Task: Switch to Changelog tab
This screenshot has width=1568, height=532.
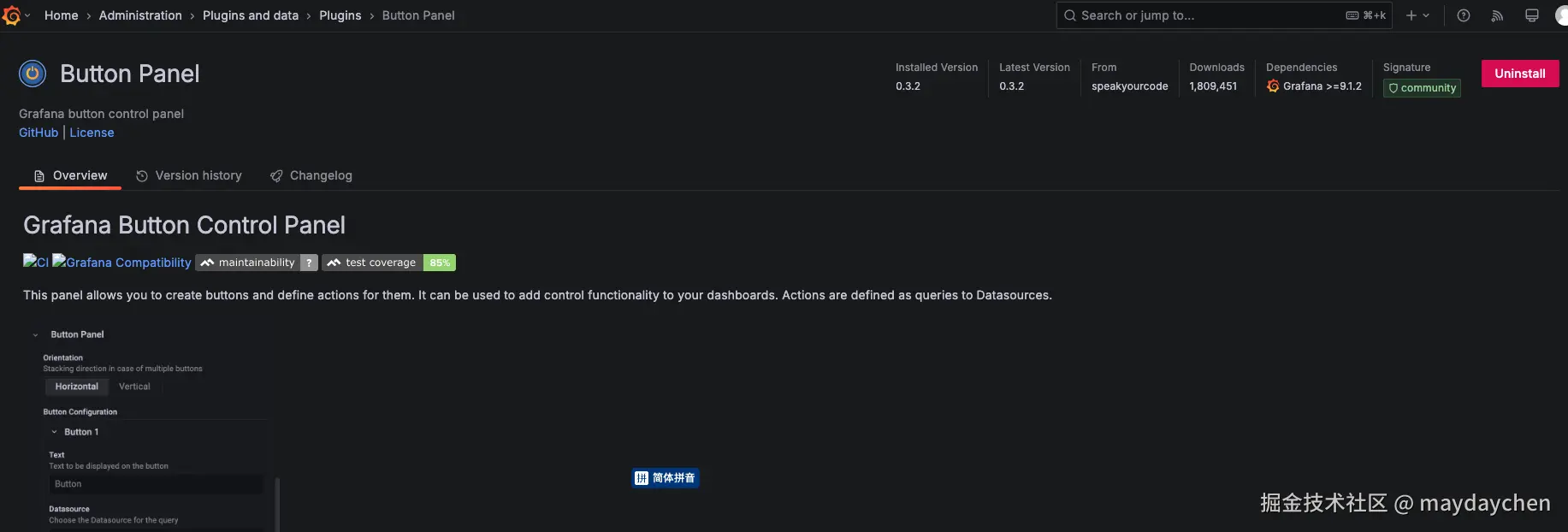Action: (x=311, y=175)
